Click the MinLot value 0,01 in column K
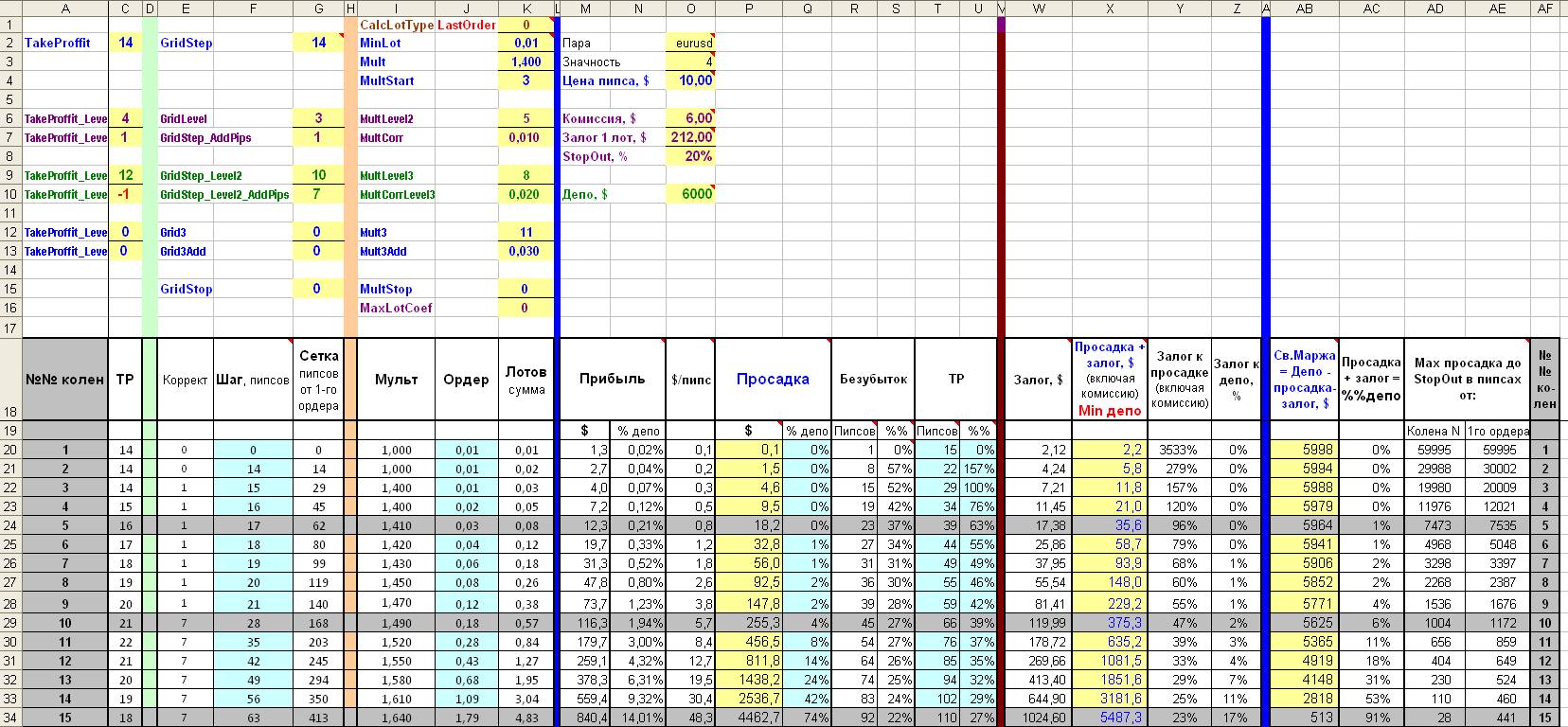Viewport: 1568px width, 727px height. 526,43
